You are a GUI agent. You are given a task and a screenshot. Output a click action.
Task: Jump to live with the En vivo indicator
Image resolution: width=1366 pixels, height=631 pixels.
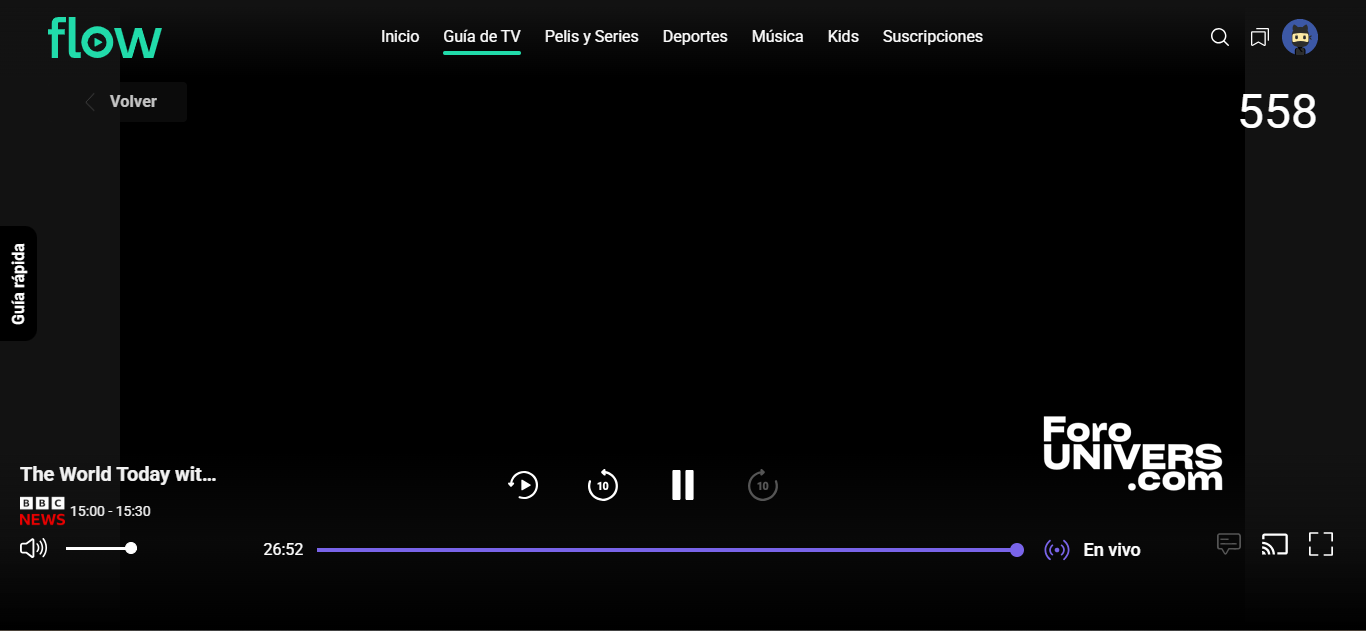pos(1092,549)
